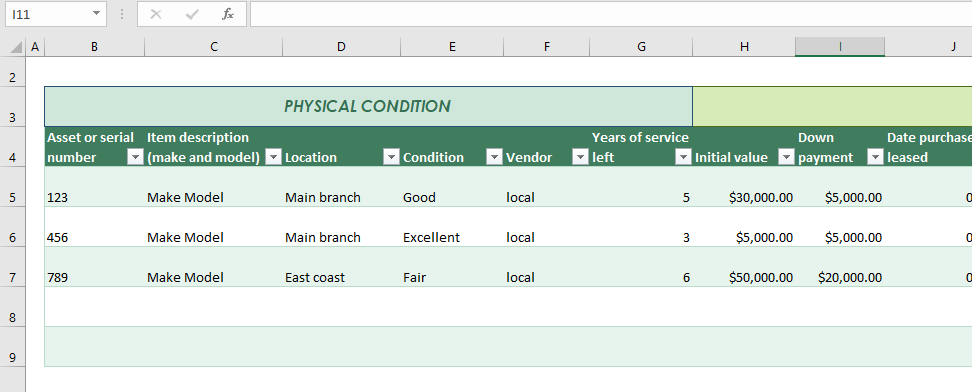
Task: Open the Initial value filter dropdown
Action: [x=786, y=158]
